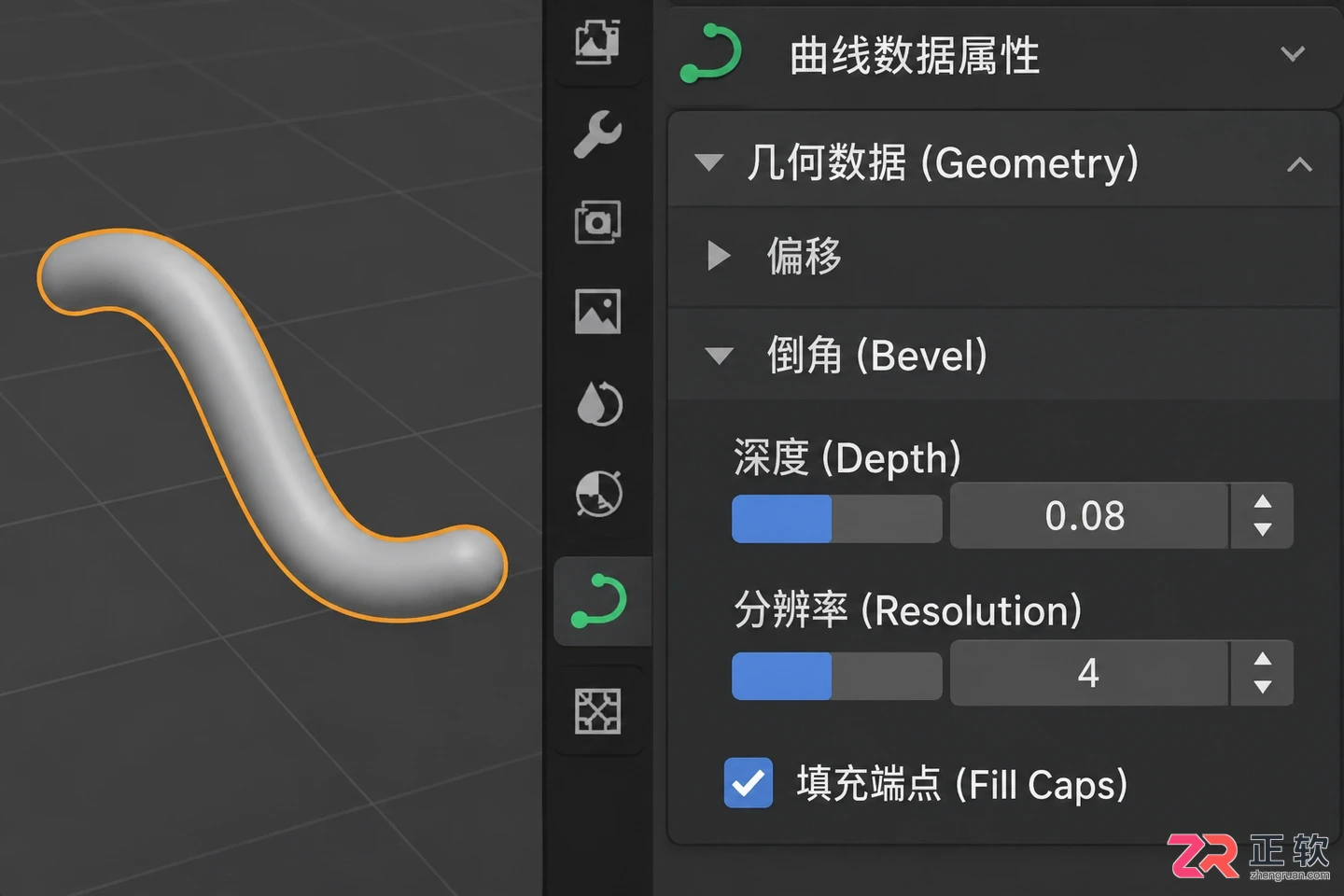
Task: Collapse the 倒角 (Bevel) section
Action: pyautogui.click(x=719, y=356)
